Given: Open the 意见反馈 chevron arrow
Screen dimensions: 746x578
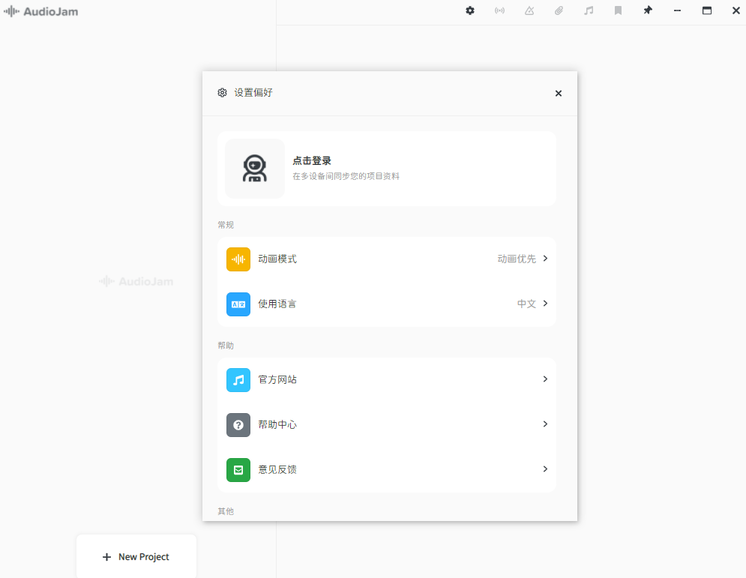Looking at the screenshot, I should click(x=545, y=469).
